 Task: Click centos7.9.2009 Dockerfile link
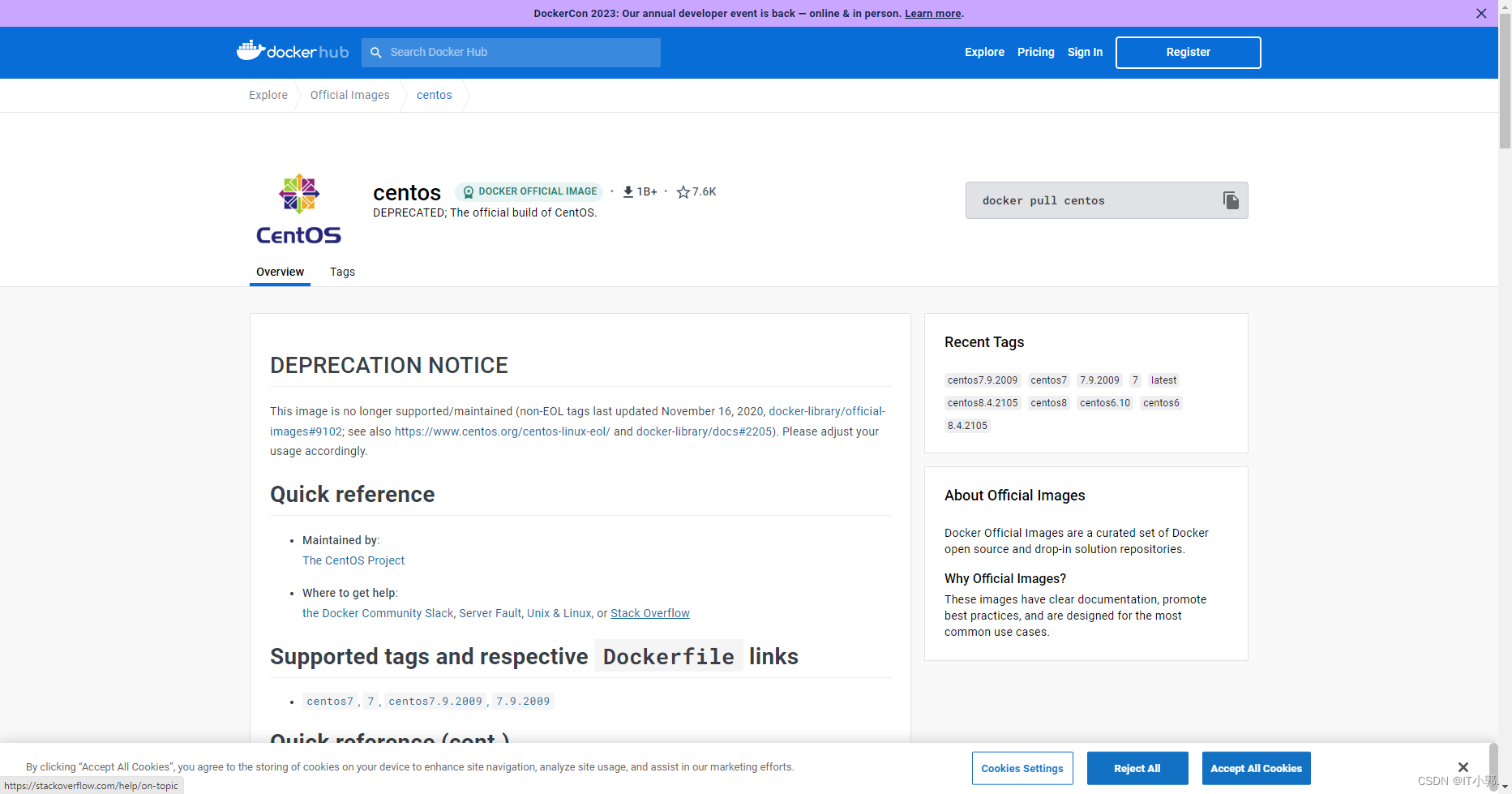coord(435,702)
